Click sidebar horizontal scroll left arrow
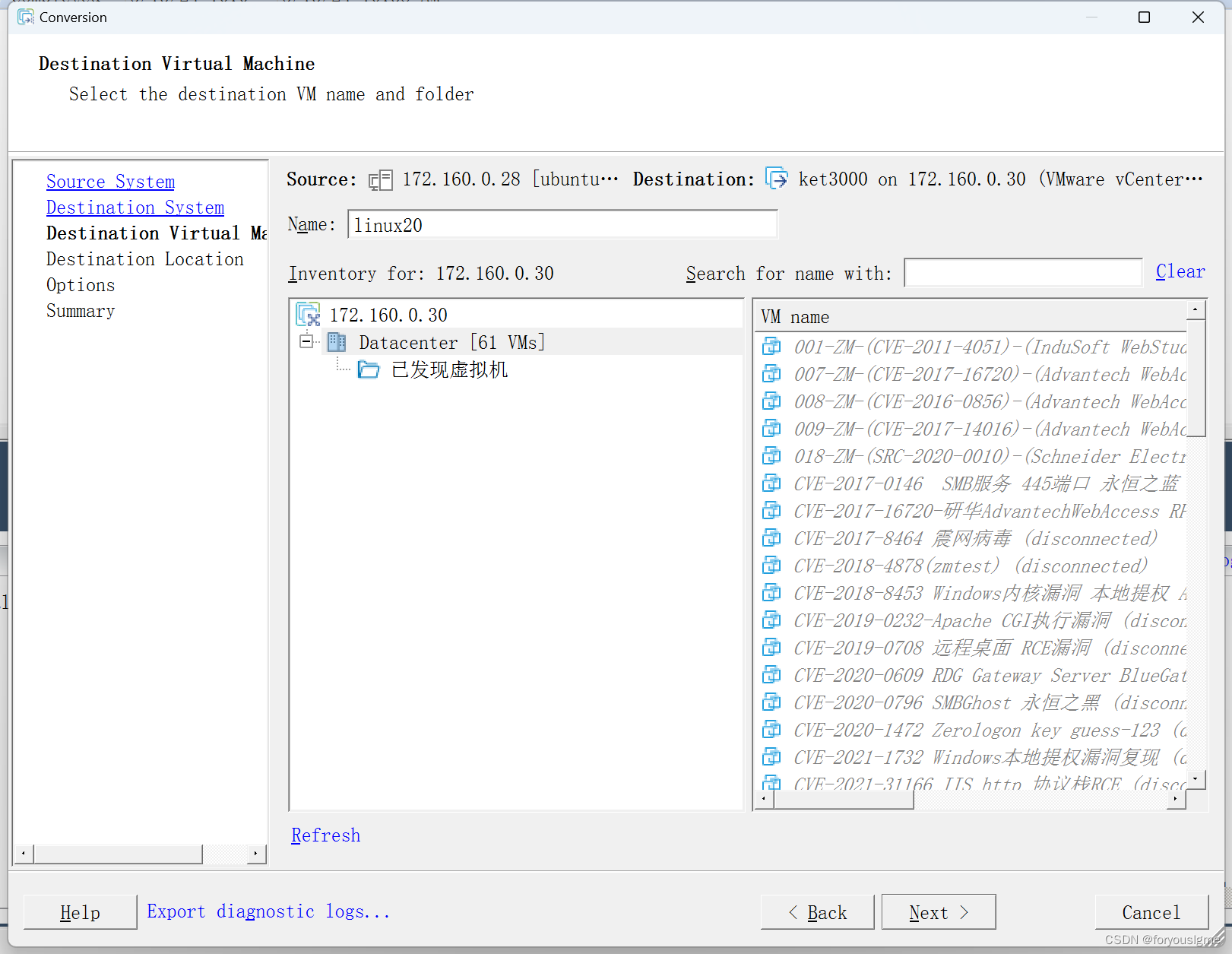Screen dimensions: 1232x954 24,854
